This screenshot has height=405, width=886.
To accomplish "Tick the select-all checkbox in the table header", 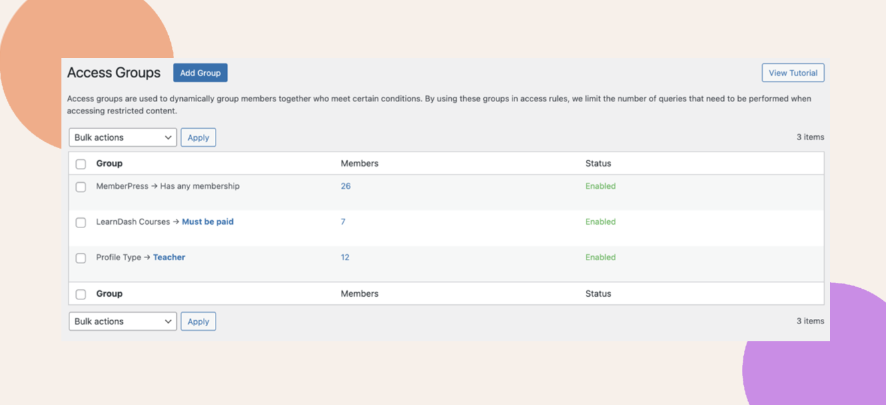I will [x=81, y=164].
